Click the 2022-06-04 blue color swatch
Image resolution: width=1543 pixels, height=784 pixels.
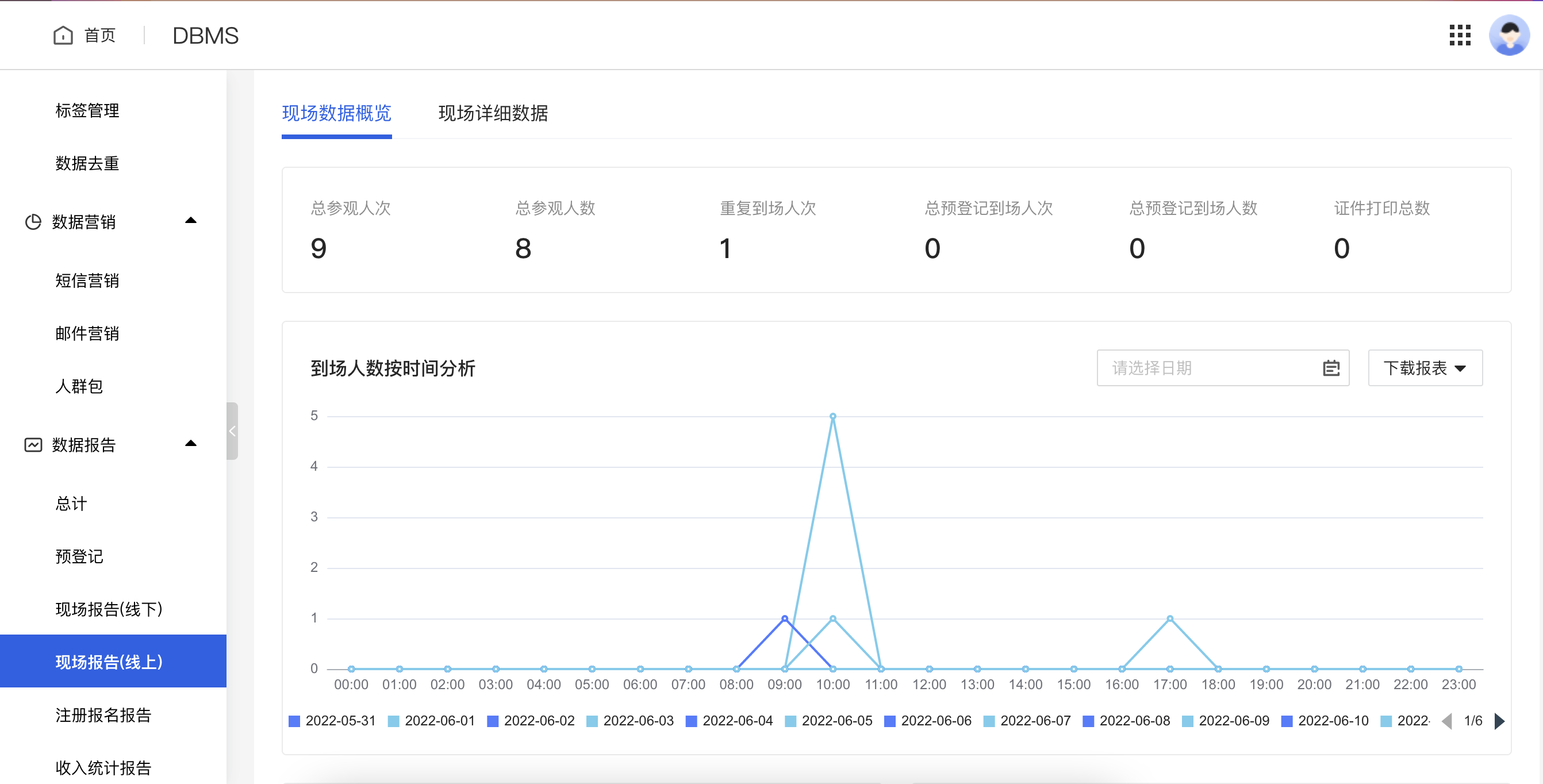(692, 721)
